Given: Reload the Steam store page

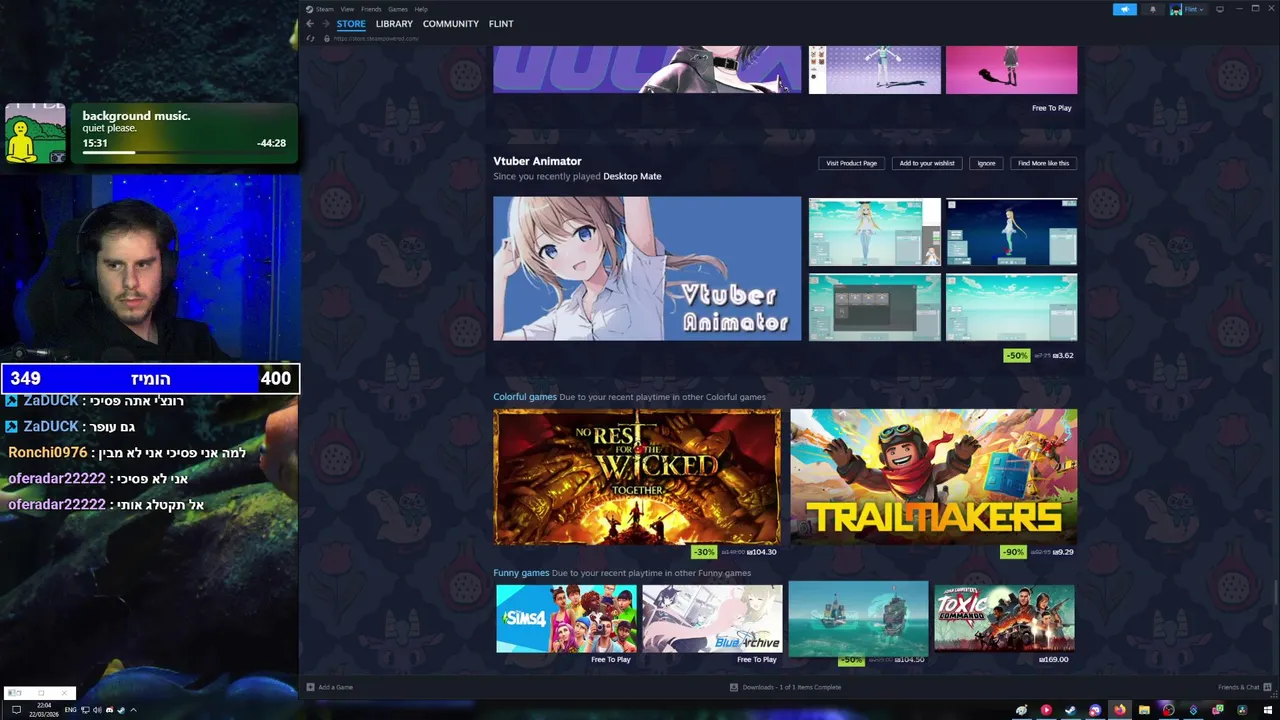Looking at the screenshot, I should 310,38.
